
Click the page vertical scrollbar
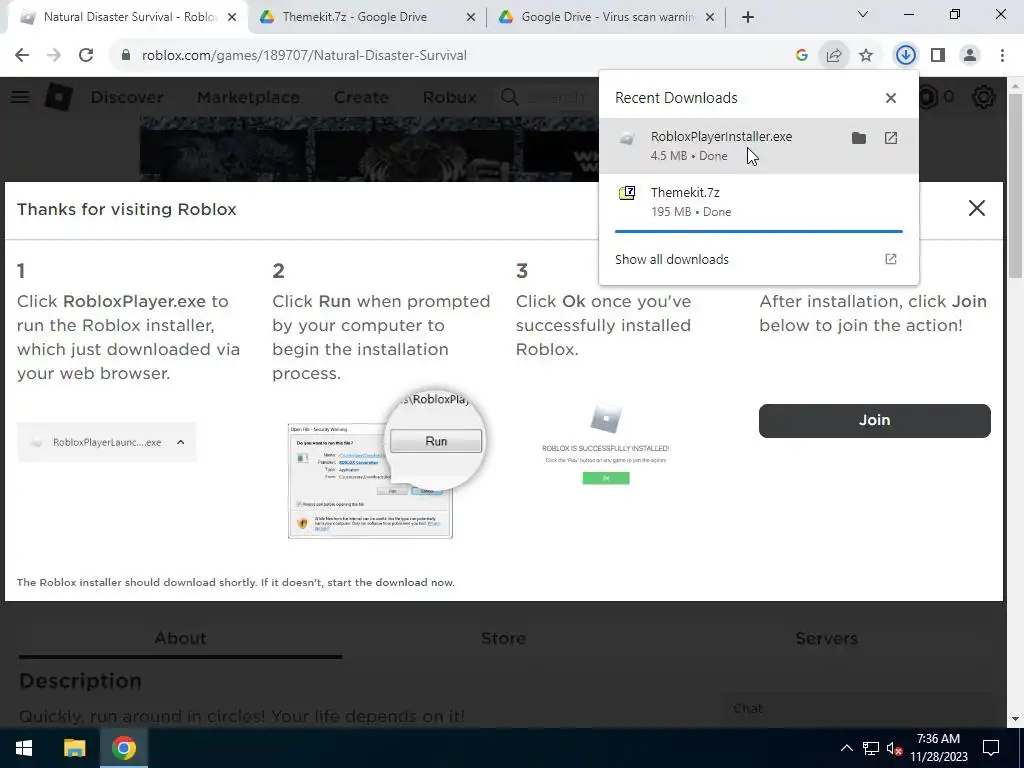click(x=1016, y=186)
